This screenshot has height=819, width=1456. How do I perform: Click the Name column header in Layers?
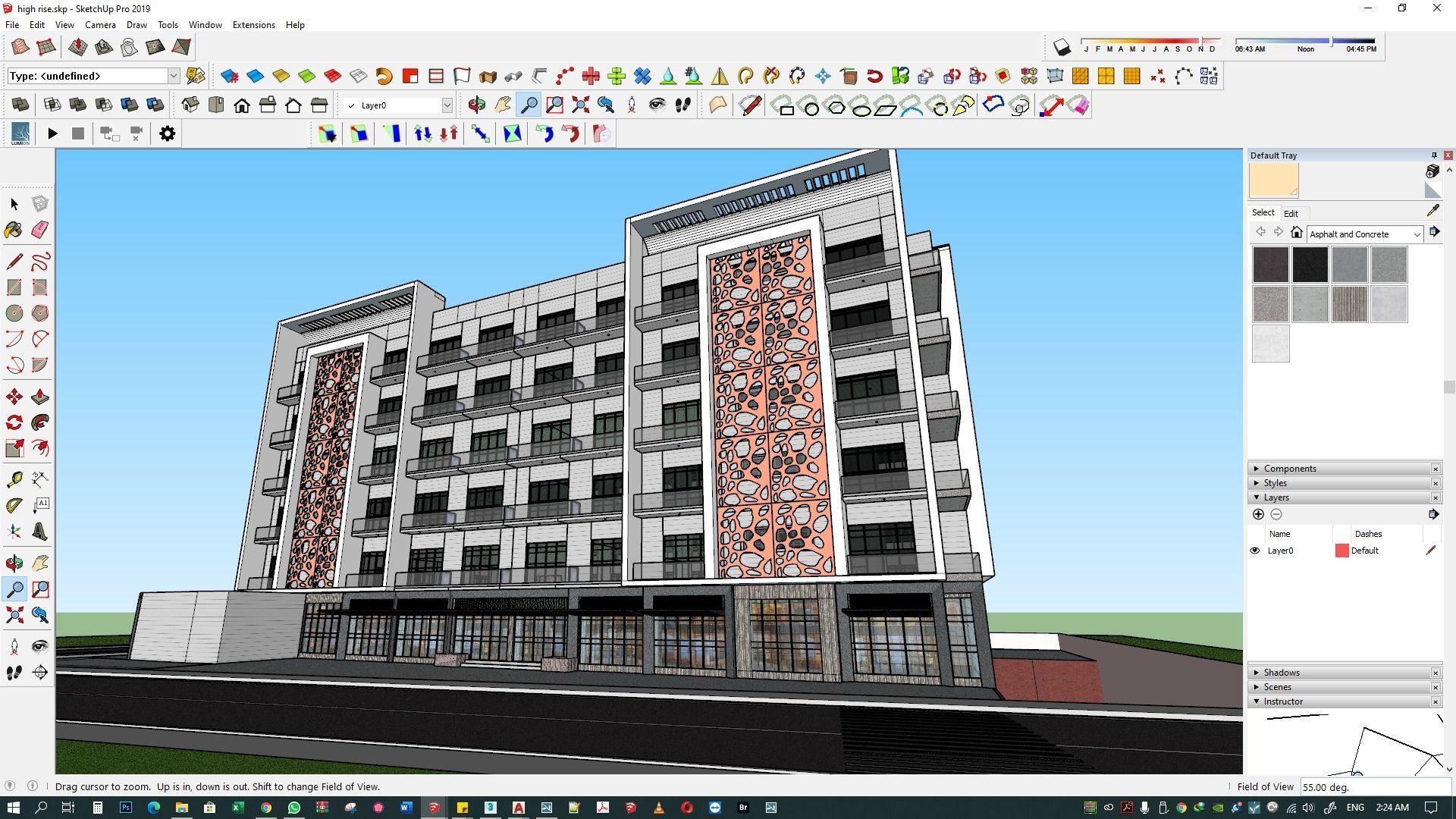1279,534
